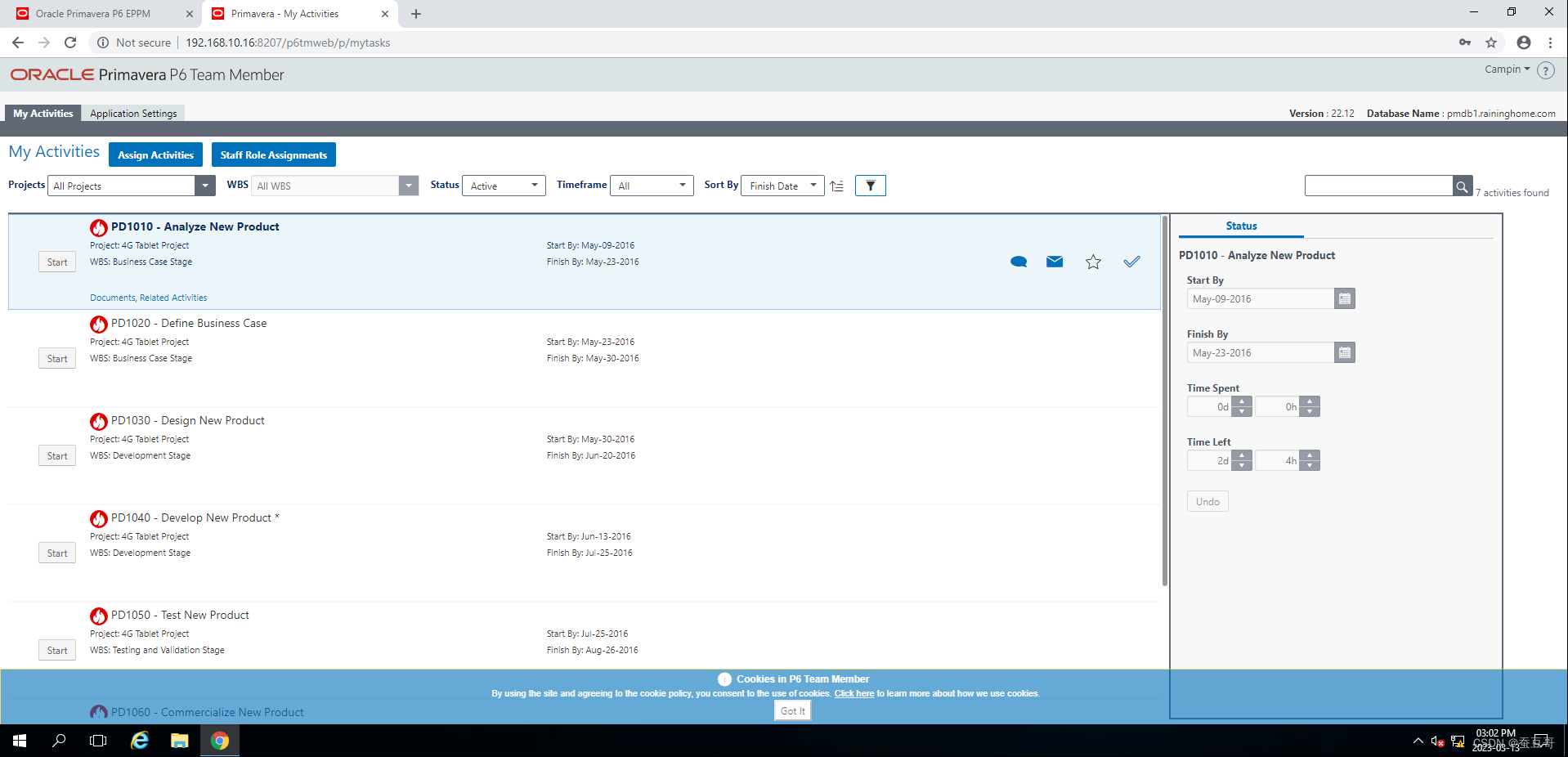Star the PD1010 activity as favorite
1568x757 pixels.
click(1093, 262)
